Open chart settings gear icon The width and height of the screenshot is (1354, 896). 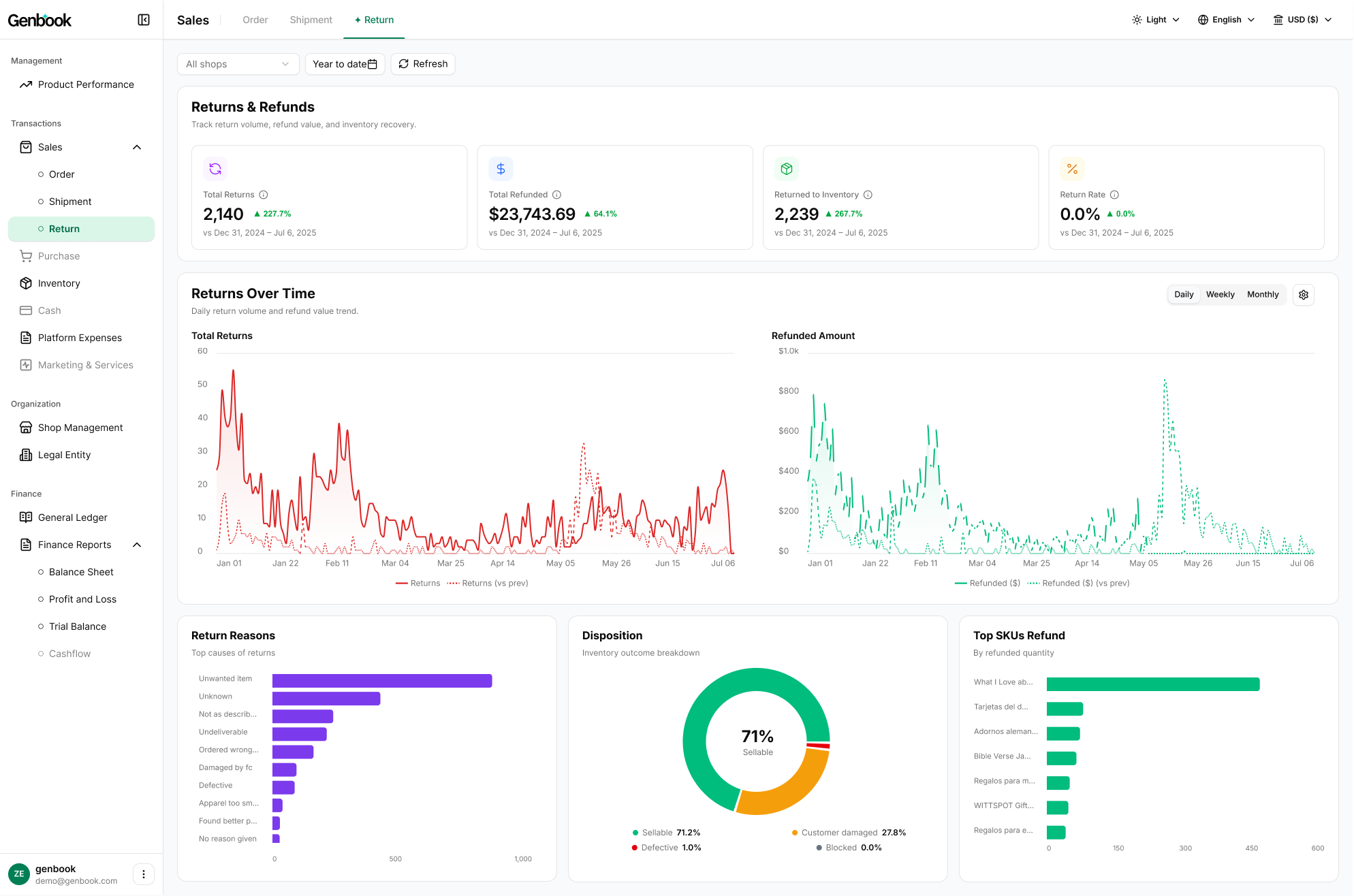[x=1304, y=295]
